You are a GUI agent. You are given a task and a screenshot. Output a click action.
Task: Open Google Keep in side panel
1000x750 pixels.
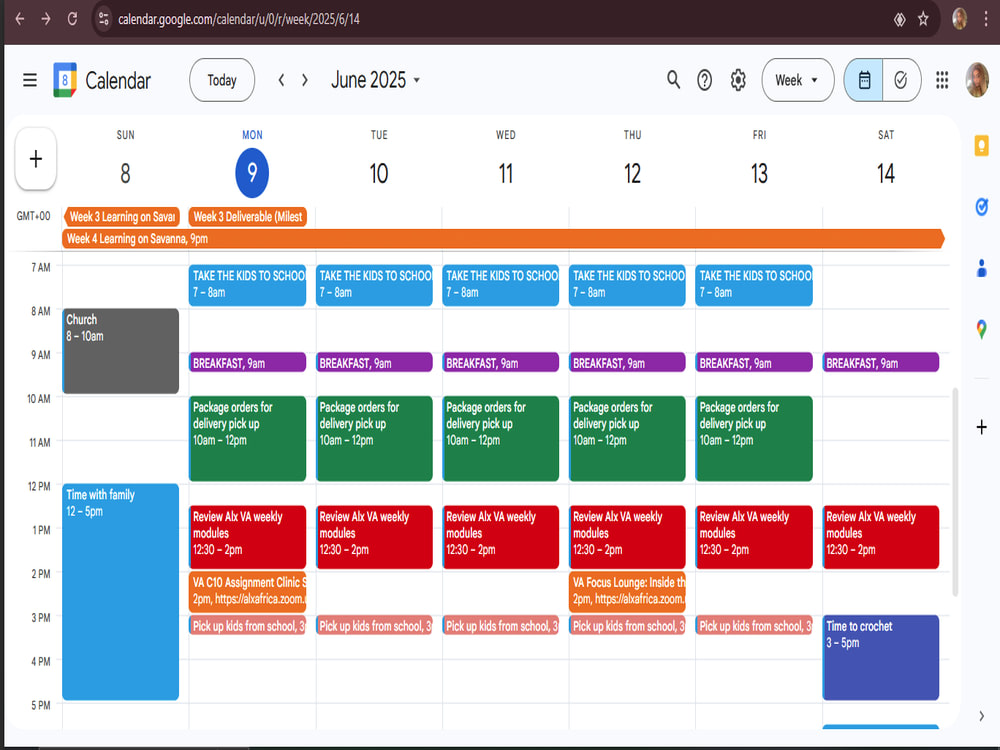tap(982, 146)
